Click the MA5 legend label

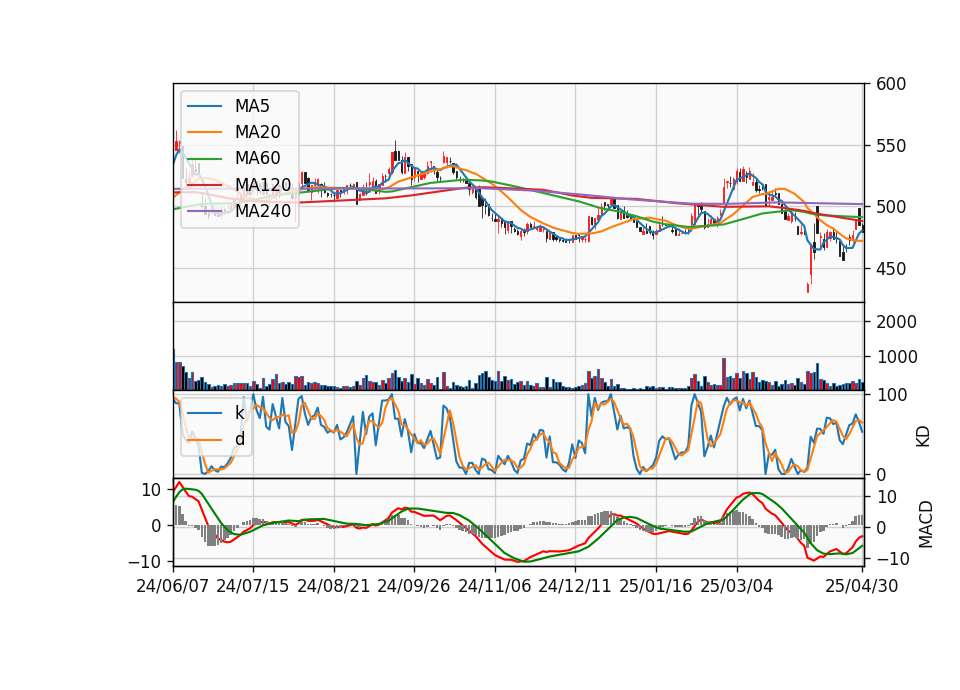pyautogui.click(x=252, y=106)
